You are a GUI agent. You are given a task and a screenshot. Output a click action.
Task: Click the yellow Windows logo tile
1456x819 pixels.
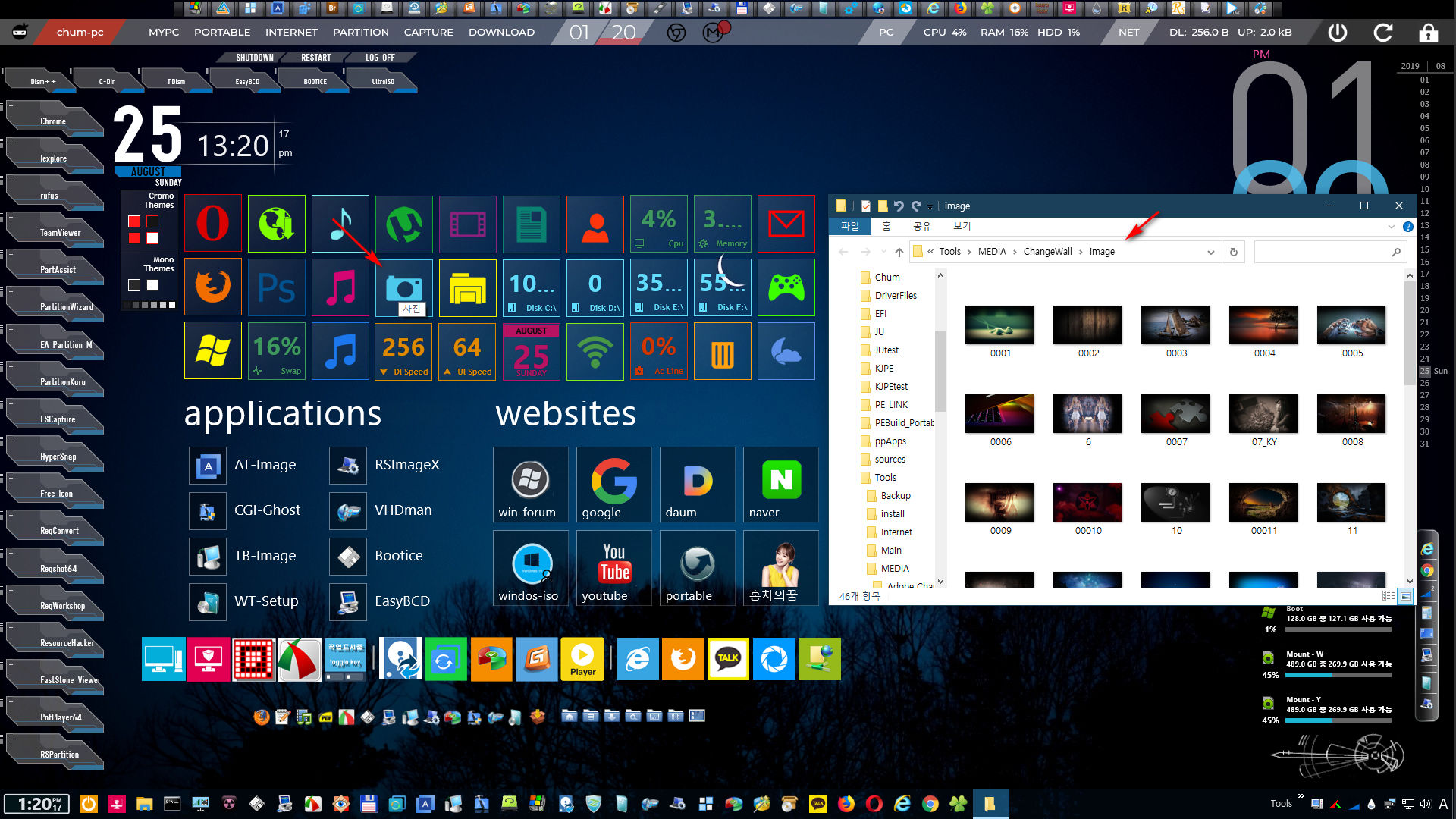(213, 351)
